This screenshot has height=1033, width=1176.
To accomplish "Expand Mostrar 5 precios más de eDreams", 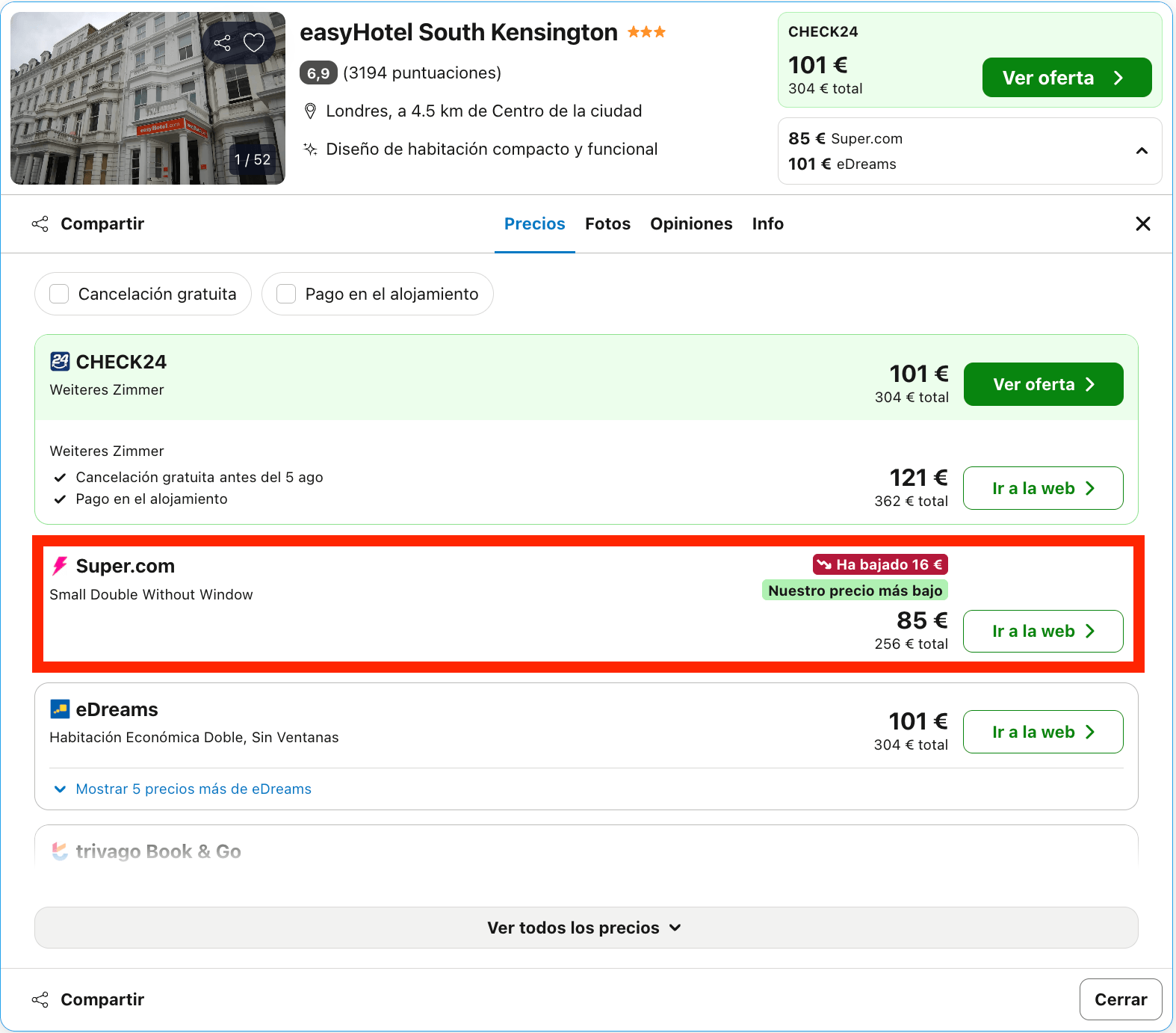I will pos(182,789).
